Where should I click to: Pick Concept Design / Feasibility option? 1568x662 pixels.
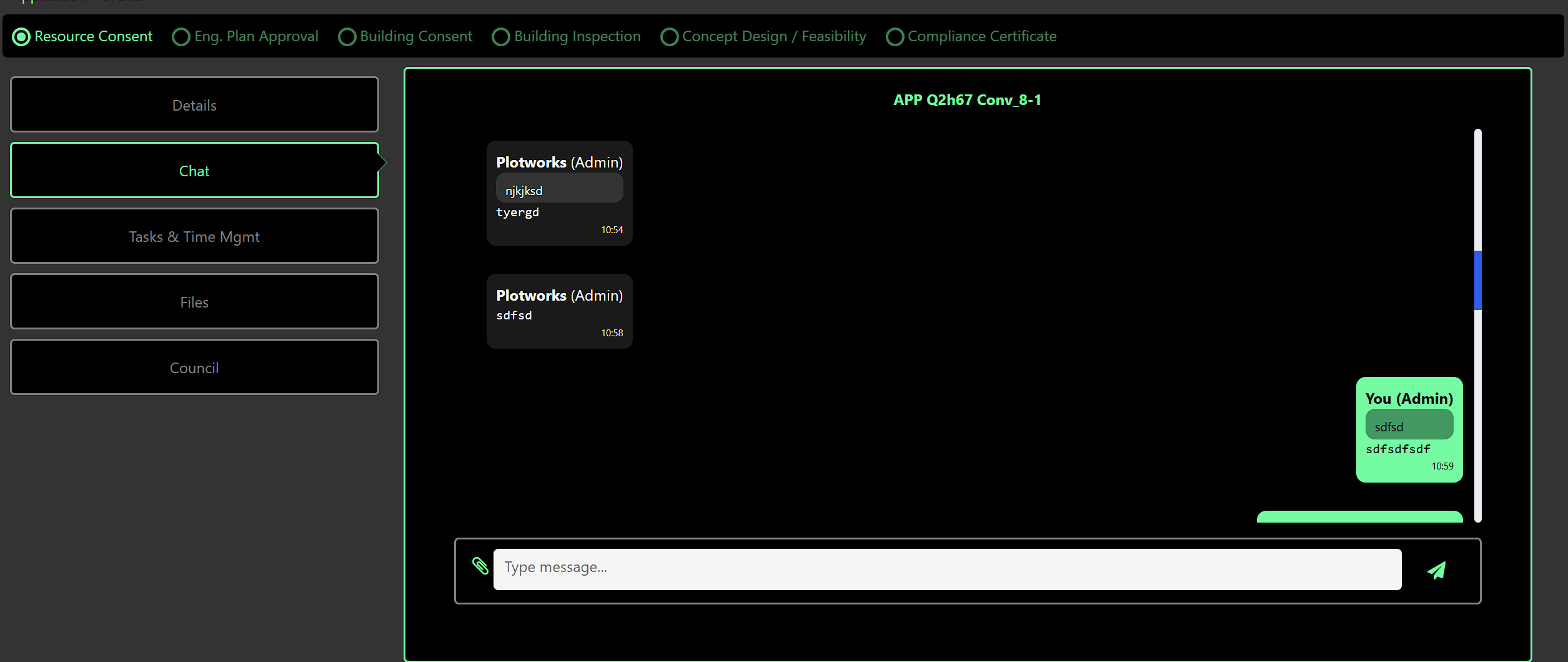click(669, 37)
